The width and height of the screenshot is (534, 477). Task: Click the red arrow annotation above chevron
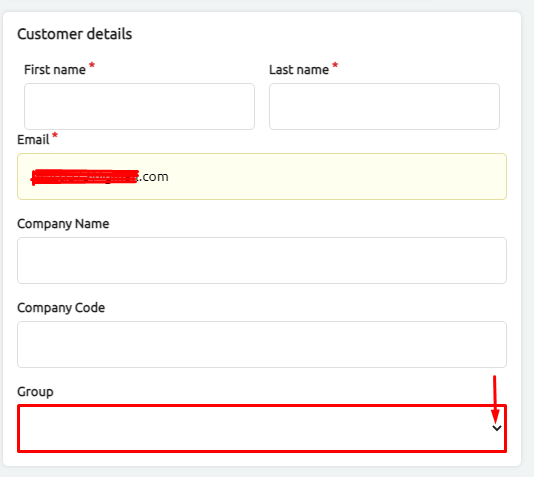point(495,399)
